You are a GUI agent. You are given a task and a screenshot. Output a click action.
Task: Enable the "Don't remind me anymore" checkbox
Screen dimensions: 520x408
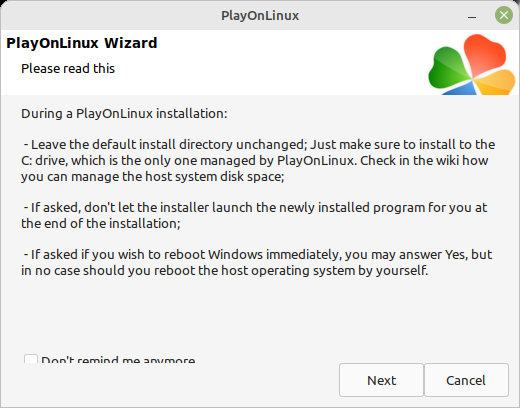pos(31,359)
